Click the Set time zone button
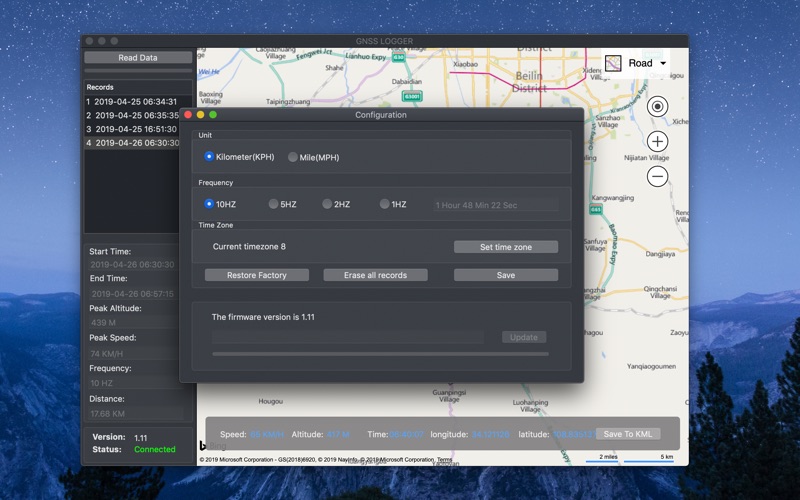Image resolution: width=800 pixels, height=500 pixels. pos(506,247)
